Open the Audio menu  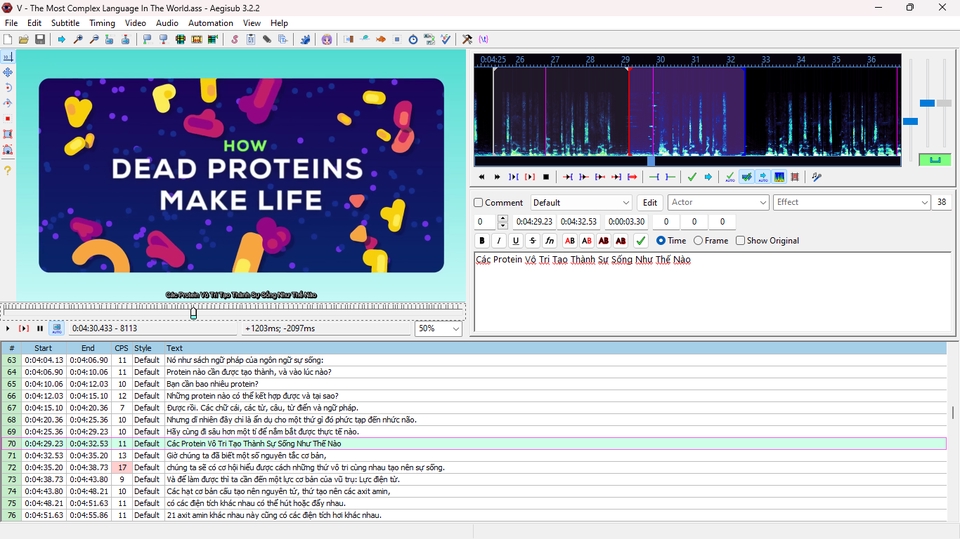click(x=167, y=23)
